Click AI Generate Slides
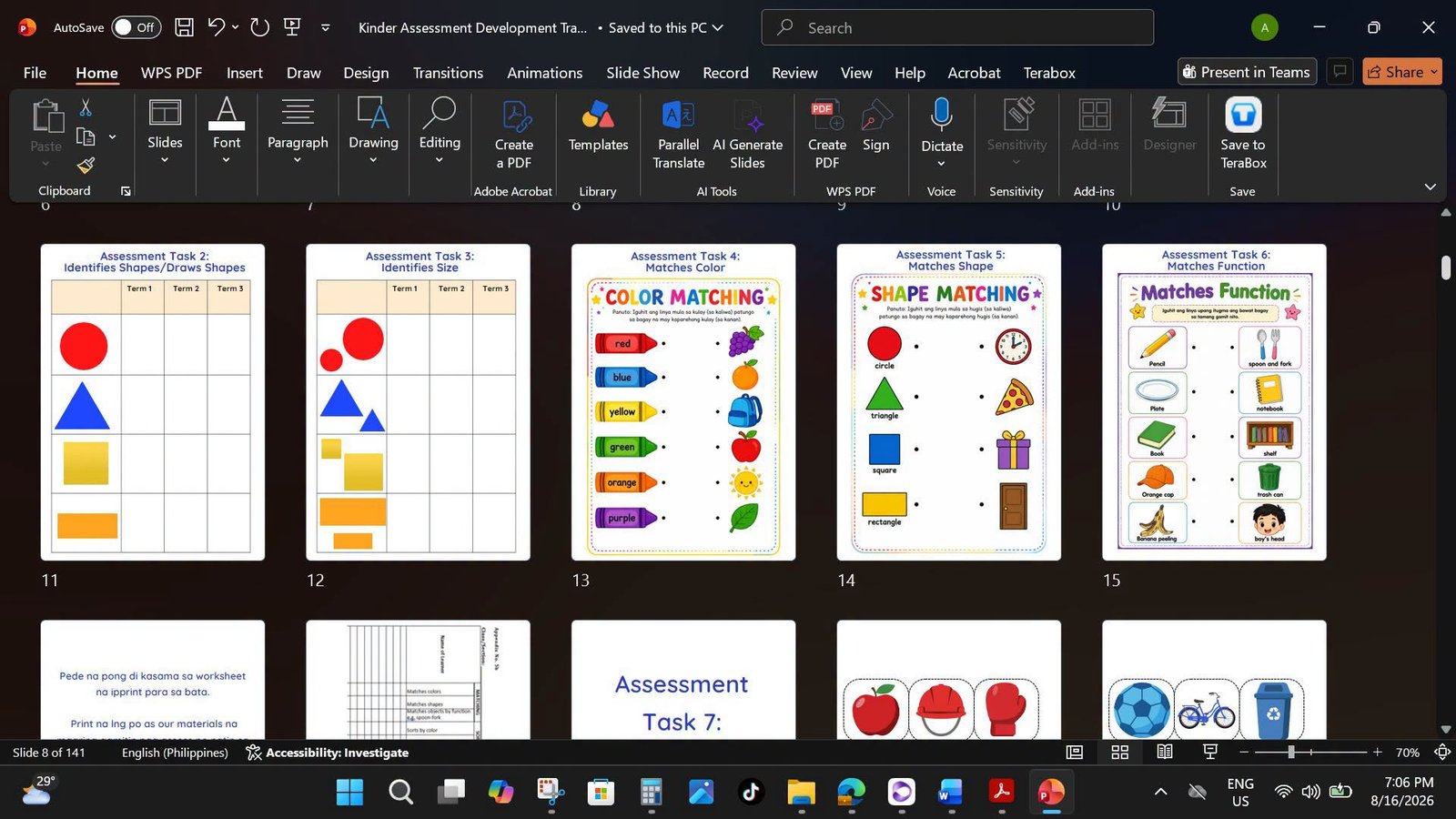Image resolution: width=1456 pixels, height=819 pixels. 747,135
